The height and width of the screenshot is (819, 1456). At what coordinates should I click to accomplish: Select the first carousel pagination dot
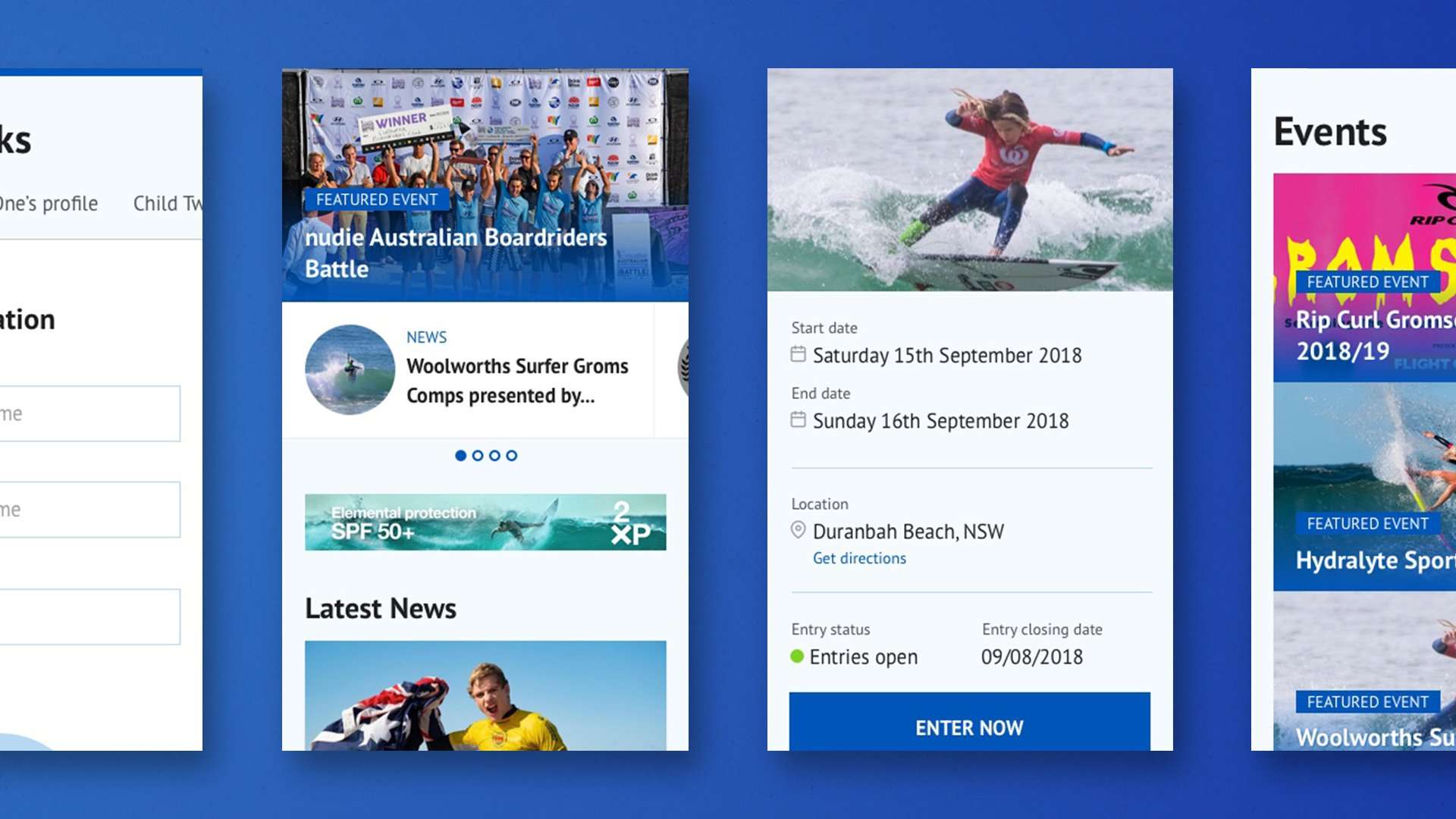pyautogui.click(x=460, y=456)
